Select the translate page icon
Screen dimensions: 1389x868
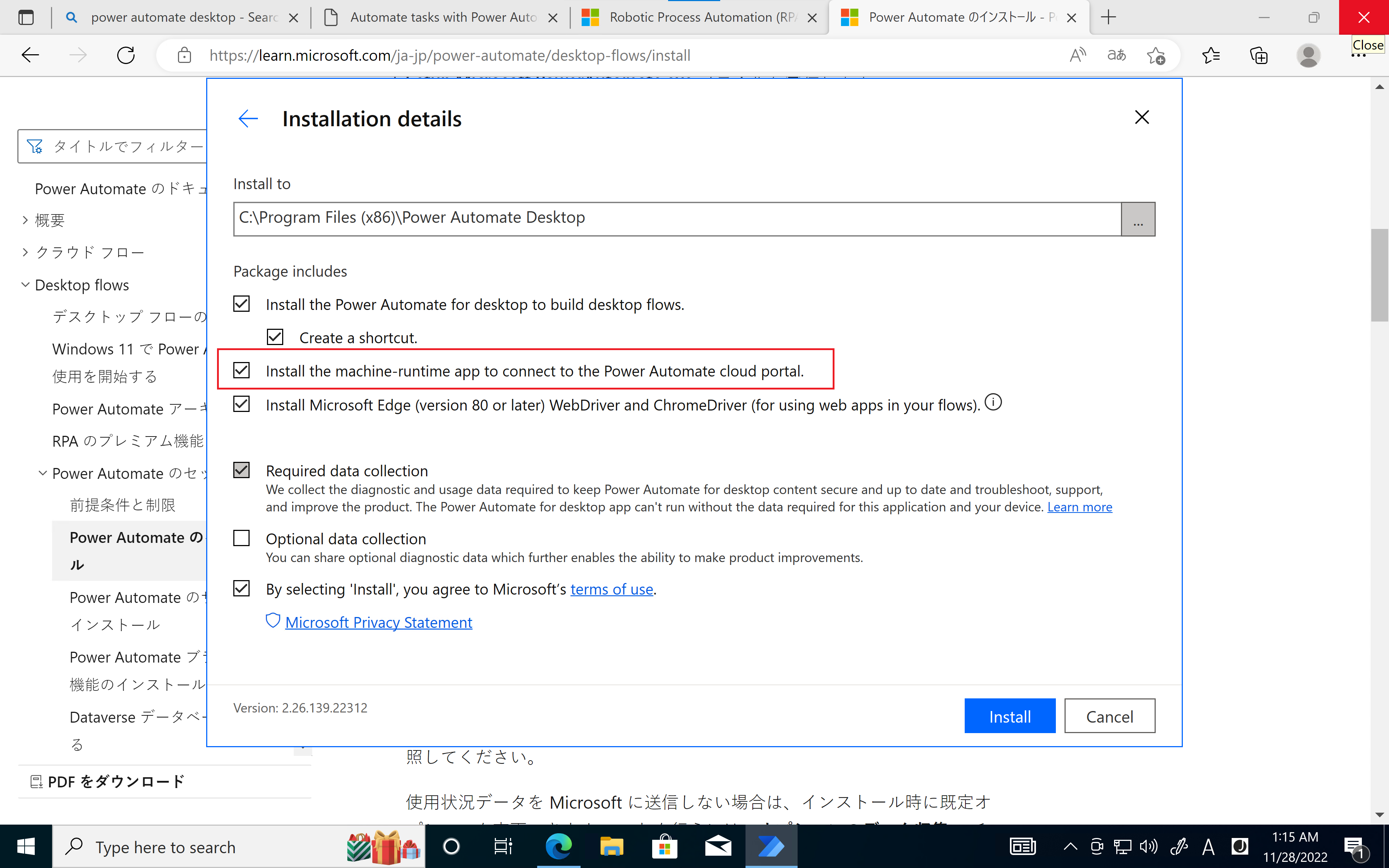(1116, 55)
